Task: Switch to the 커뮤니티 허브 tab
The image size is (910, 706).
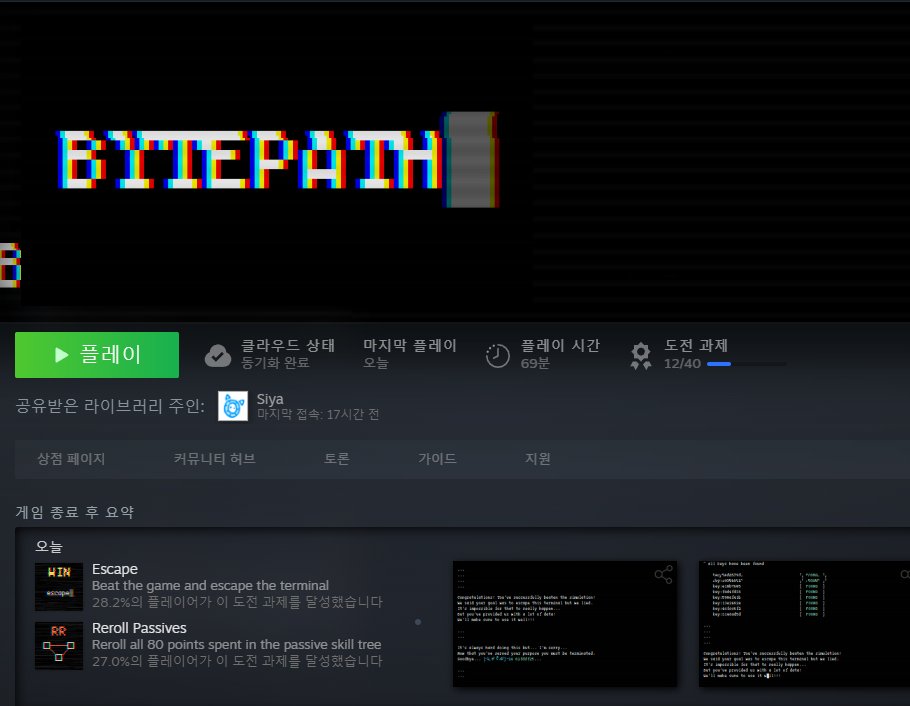Action: coord(212,458)
